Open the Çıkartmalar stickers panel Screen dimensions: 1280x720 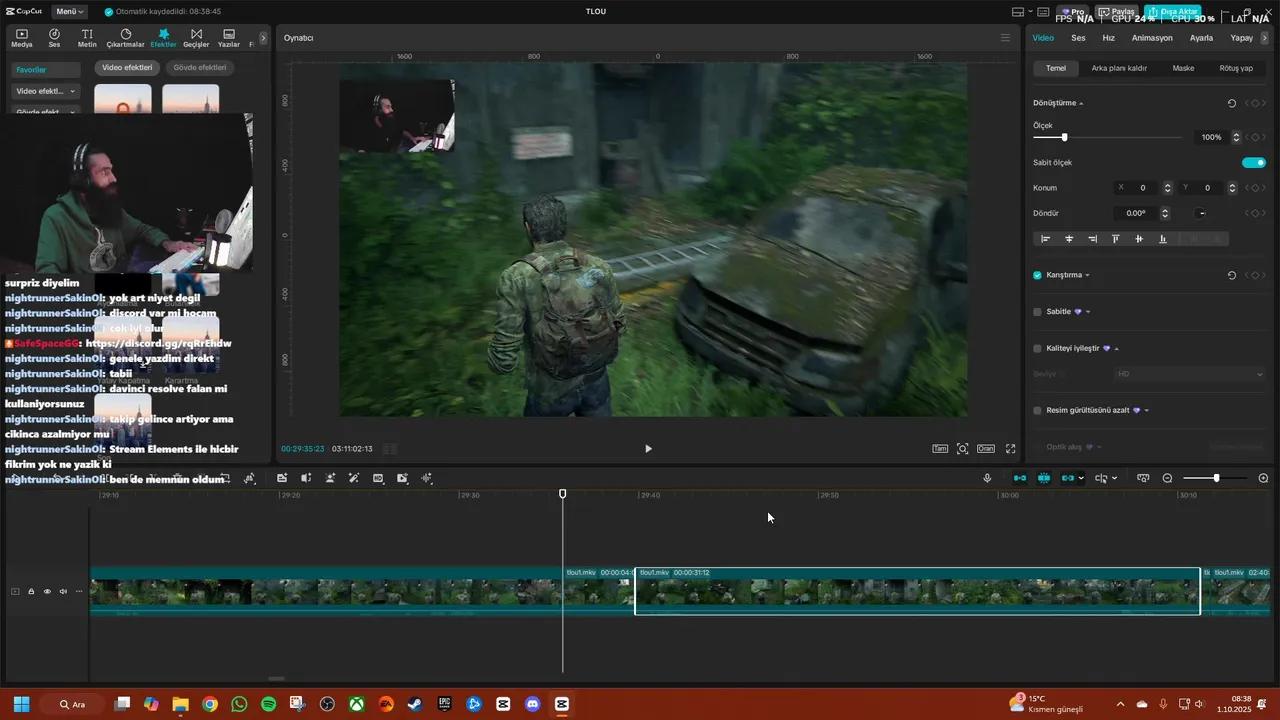125,38
